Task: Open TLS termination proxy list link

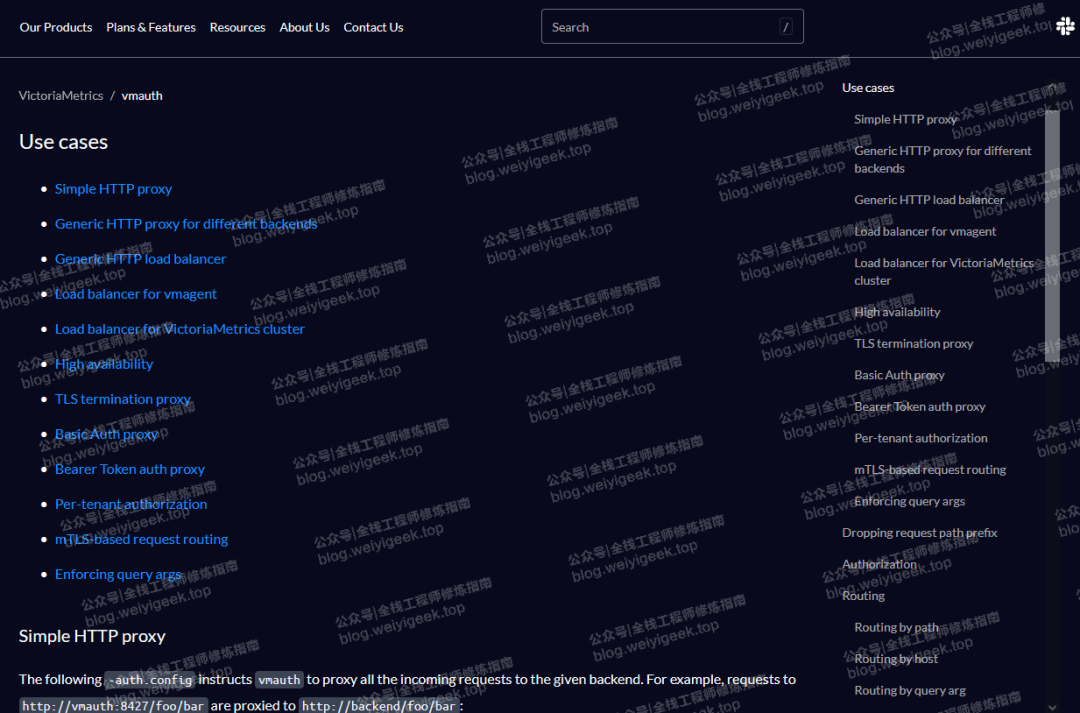Action: pos(123,400)
